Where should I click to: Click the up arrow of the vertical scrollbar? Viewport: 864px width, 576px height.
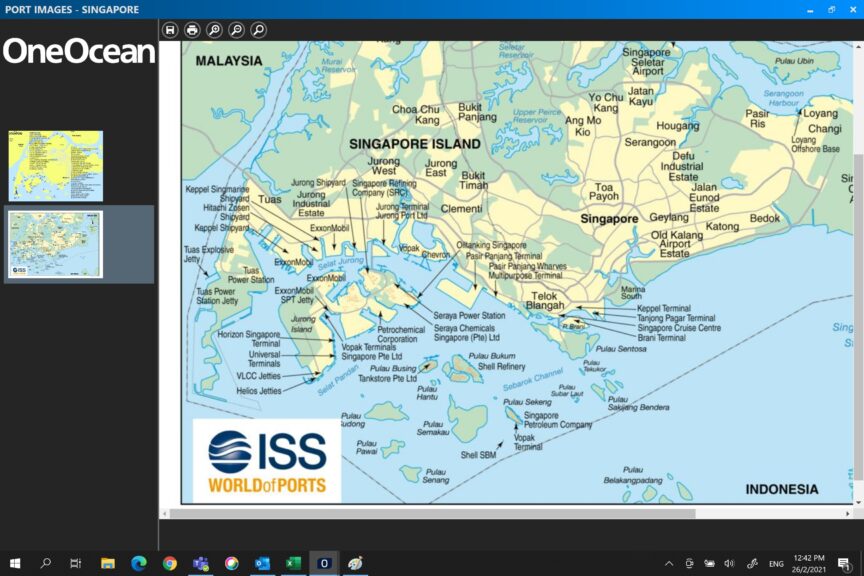[858, 47]
